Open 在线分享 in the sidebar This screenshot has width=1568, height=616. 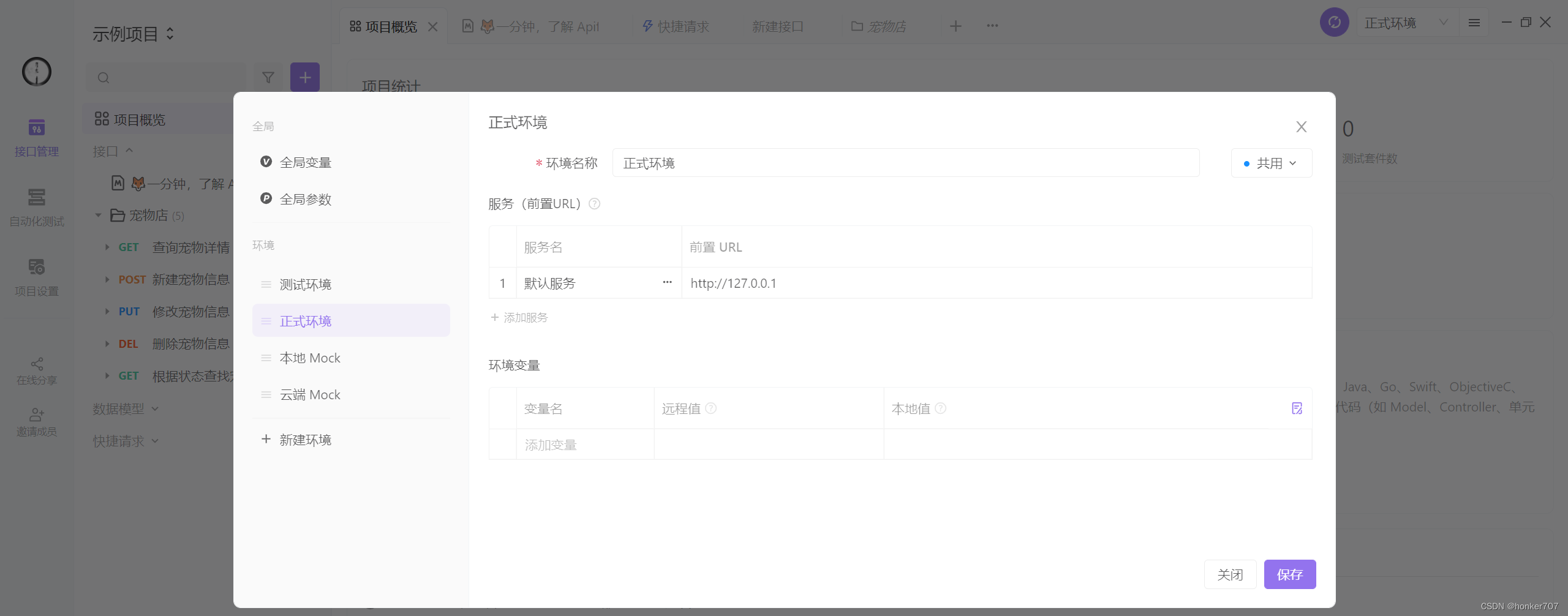37,371
